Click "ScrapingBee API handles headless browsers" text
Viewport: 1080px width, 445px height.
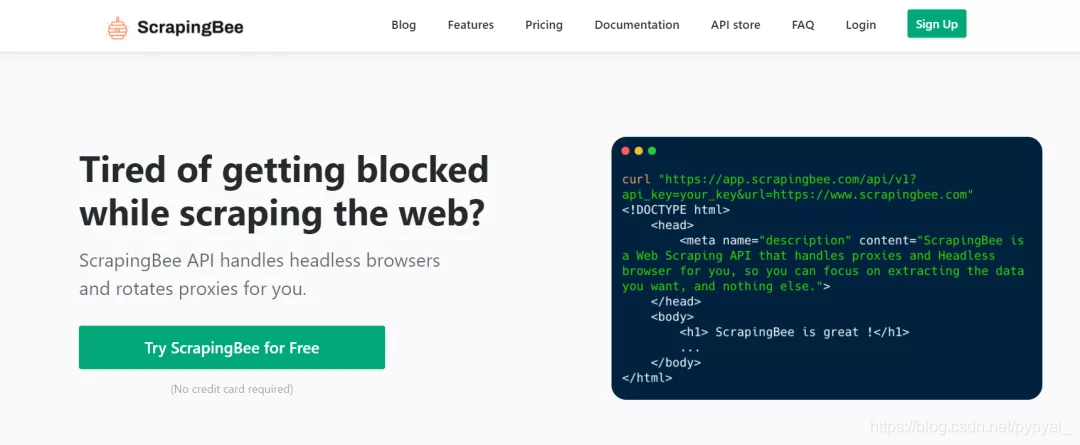coord(260,261)
